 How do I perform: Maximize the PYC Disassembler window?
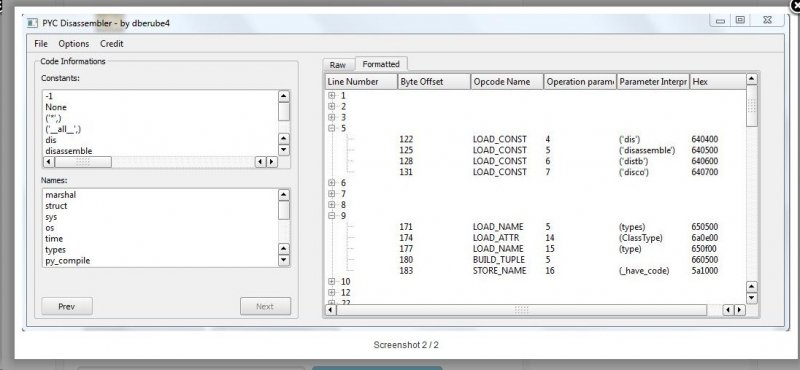point(740,20)
